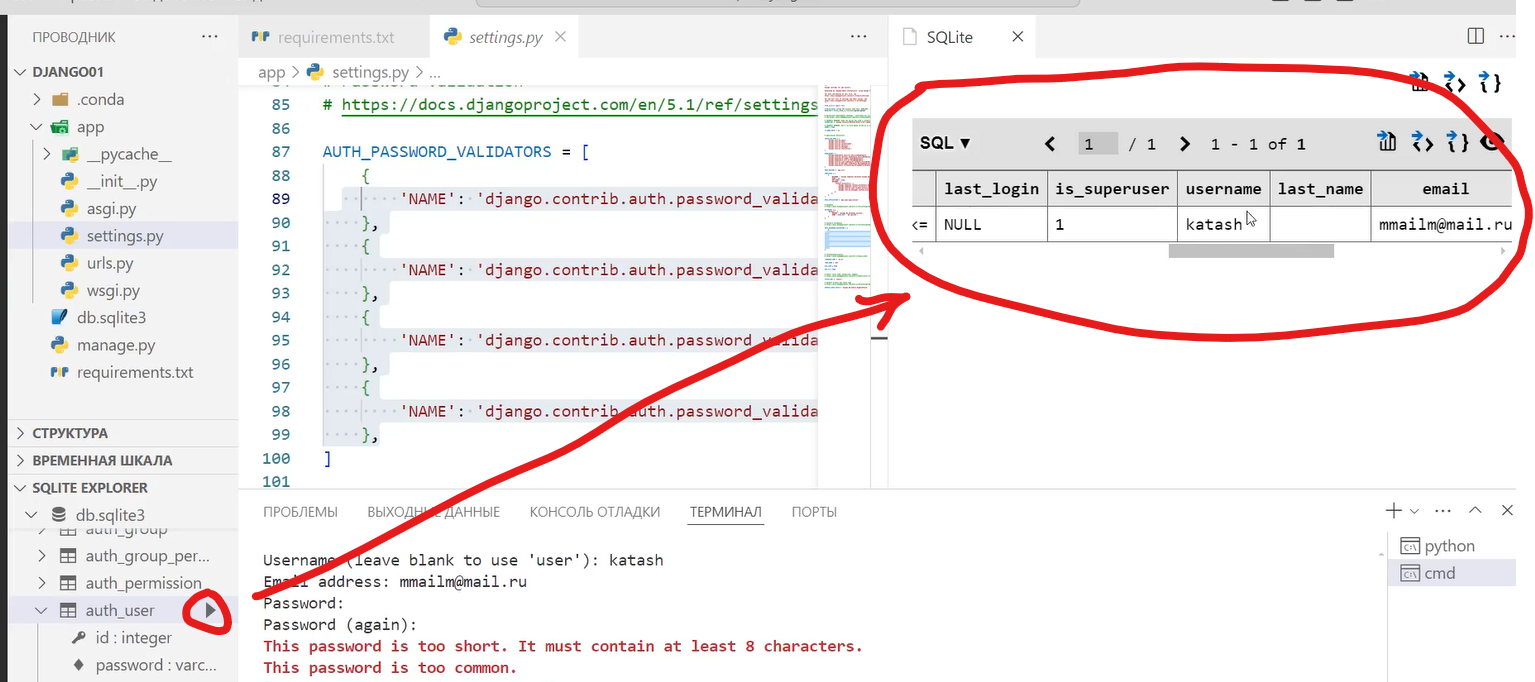This screenshot has width=1535, height=682.
Task: Click the page number input field
Action: [1098, 144]
